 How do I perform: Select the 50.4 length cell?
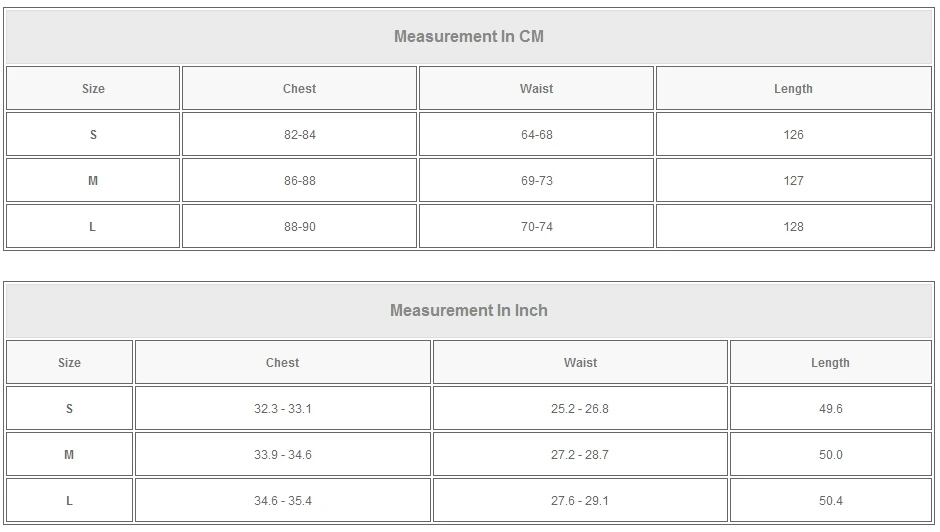(830, 501)
